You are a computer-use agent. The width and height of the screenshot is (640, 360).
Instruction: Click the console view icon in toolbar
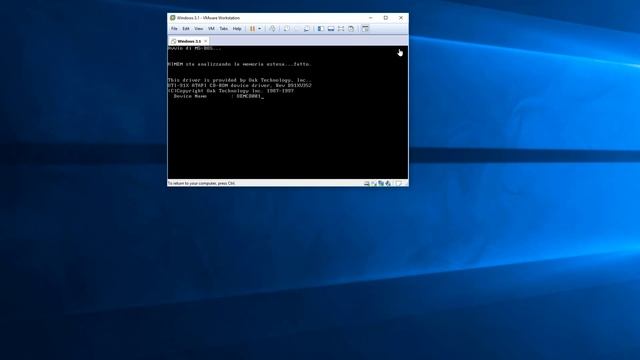tap(365, 29)
